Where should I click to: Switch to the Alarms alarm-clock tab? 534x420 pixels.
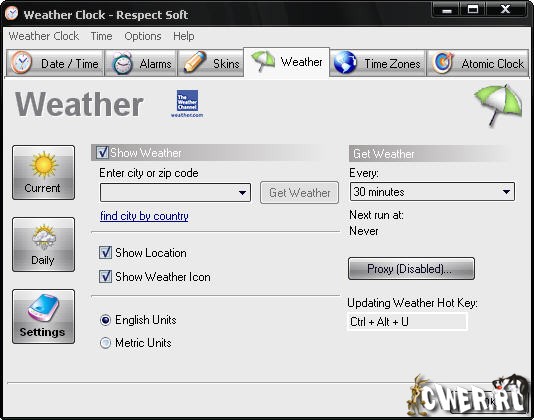(141, 63)
